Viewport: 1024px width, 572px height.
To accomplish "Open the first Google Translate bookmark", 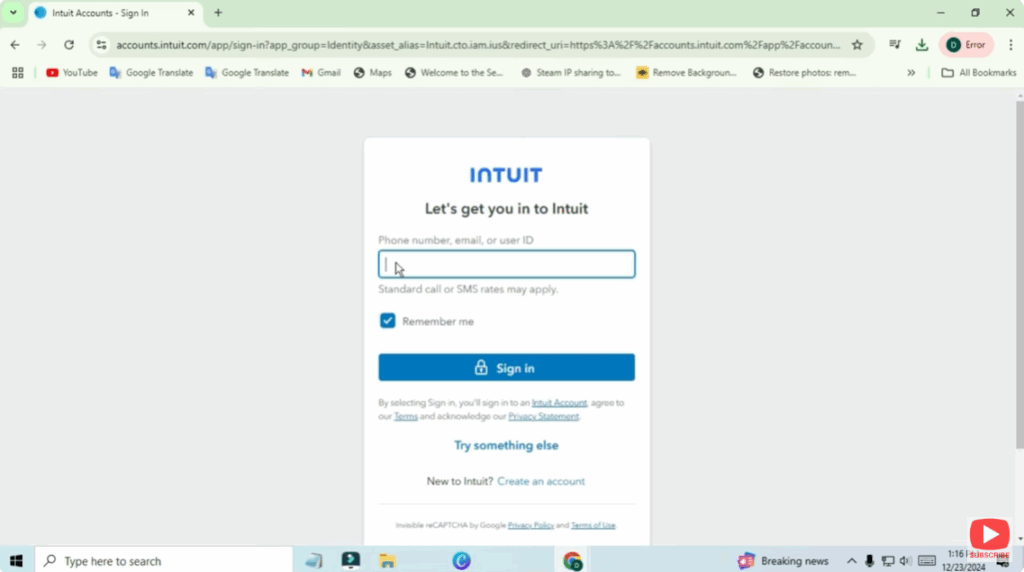I will click(152, 72).
